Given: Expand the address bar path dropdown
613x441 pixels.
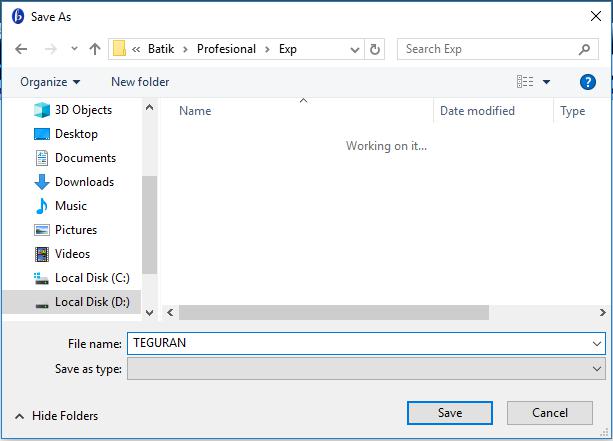Looking at the screenshot, I should pyautogui.click(x=355, y=49).
